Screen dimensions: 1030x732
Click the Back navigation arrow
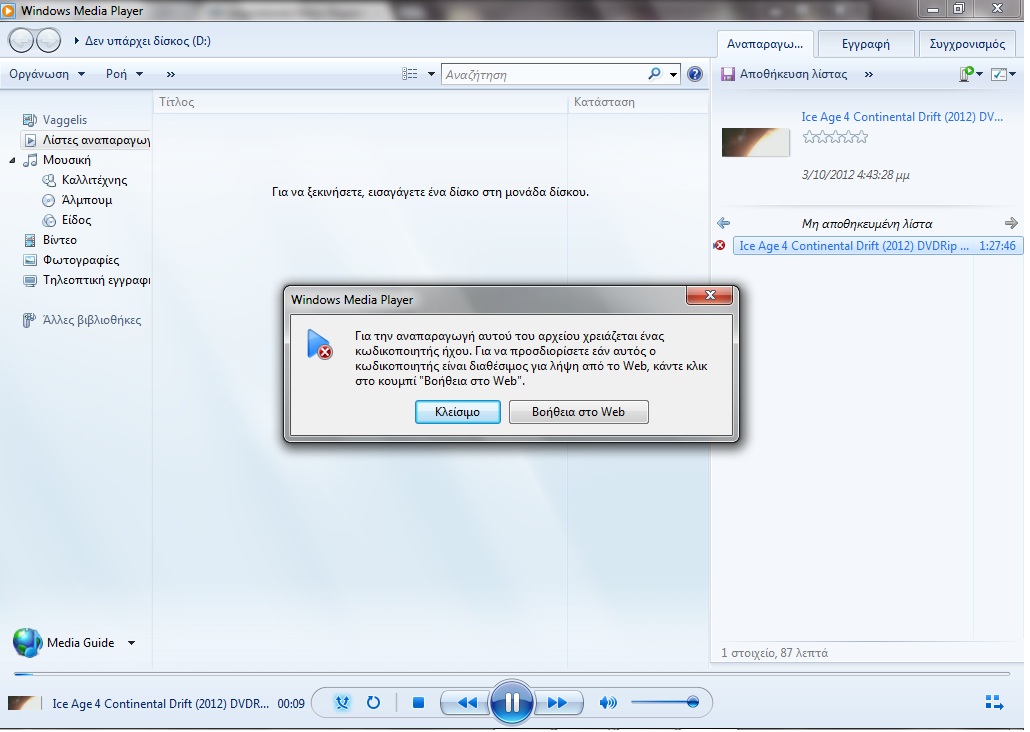pyautogui.click(x=21, y=41)
